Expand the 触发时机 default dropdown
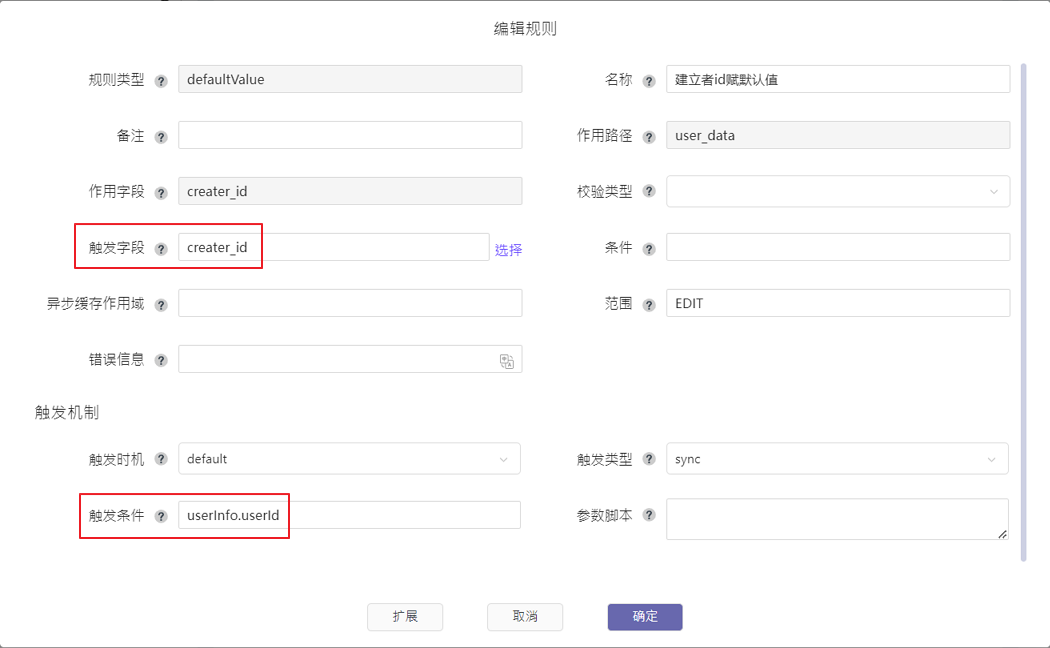This screenshot has width=1050, height=648. tap(349, 459)
